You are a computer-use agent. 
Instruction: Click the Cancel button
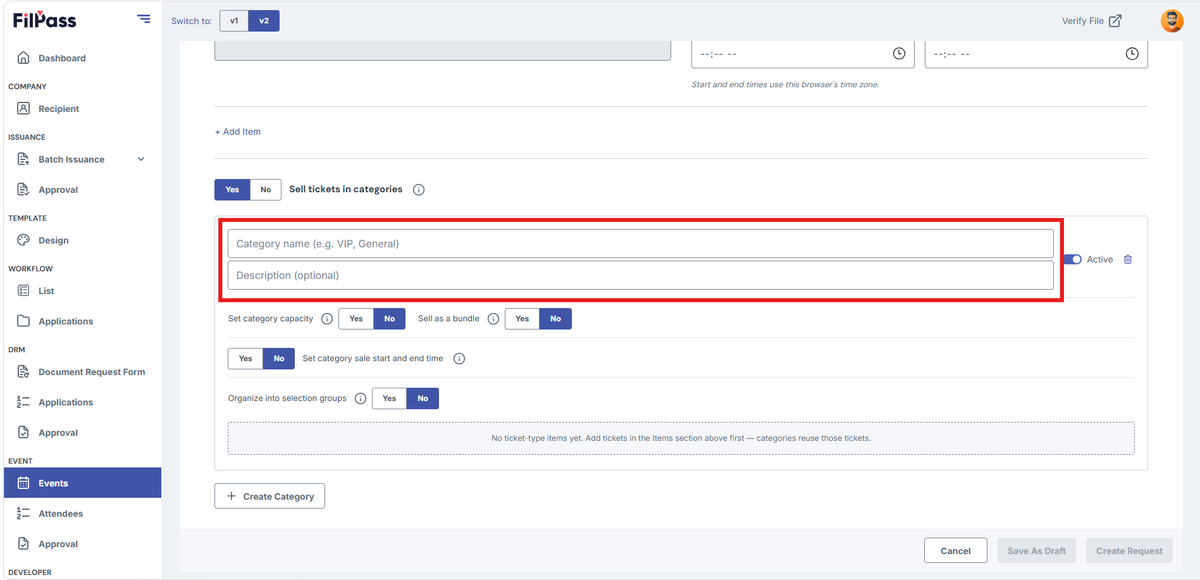(x=955, y=551)
